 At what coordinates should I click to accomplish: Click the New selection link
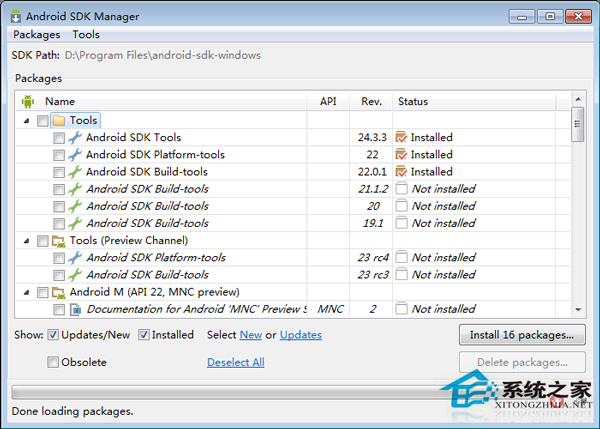[x=251, y=335]
